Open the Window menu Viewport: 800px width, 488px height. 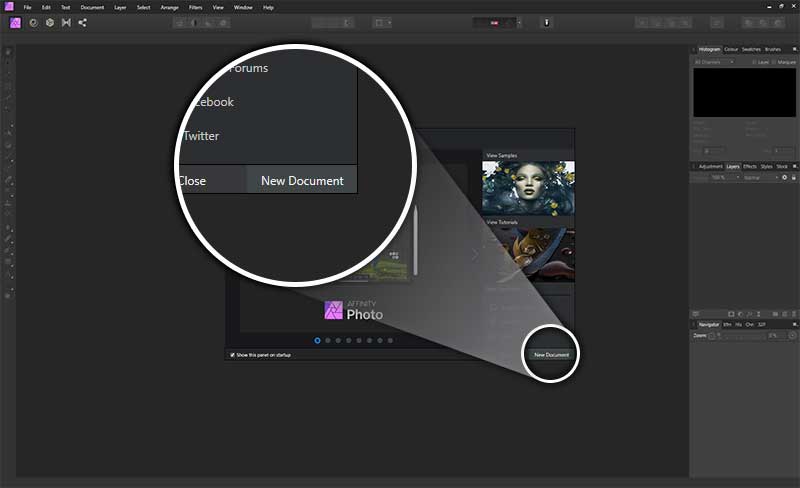(243, 8)
